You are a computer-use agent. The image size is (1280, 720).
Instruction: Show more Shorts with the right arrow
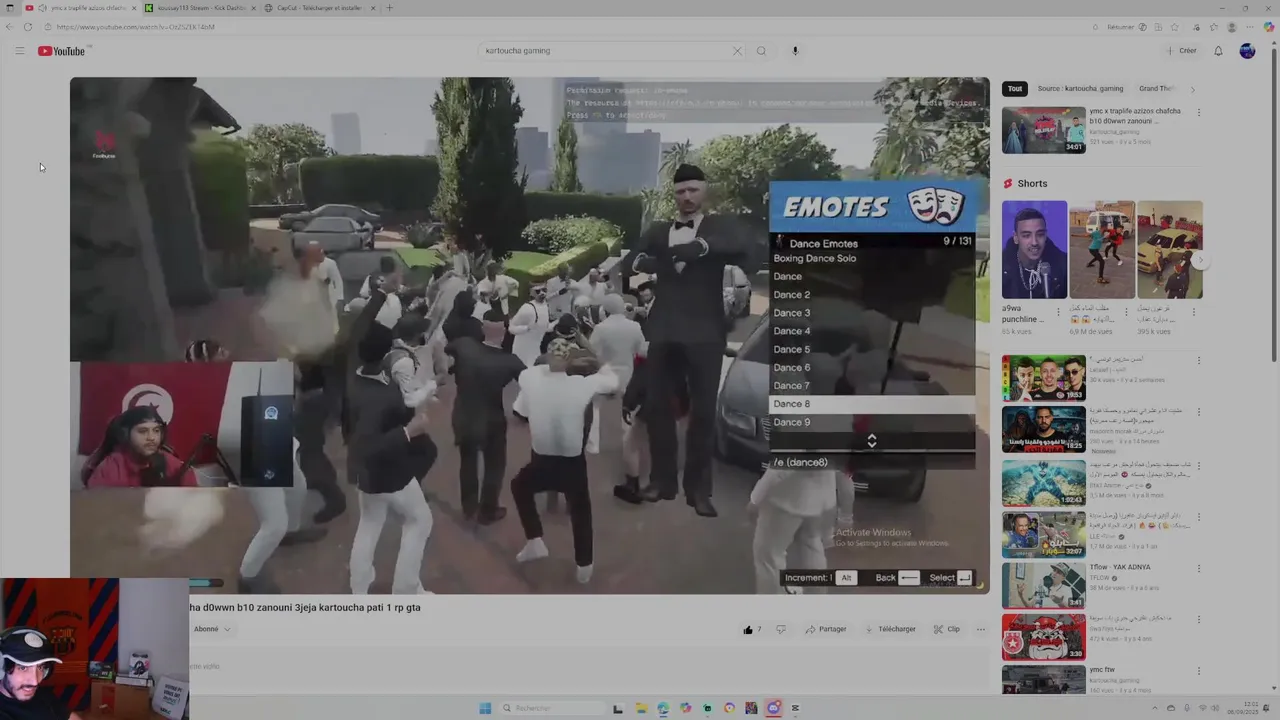[x=1201, y=260]
